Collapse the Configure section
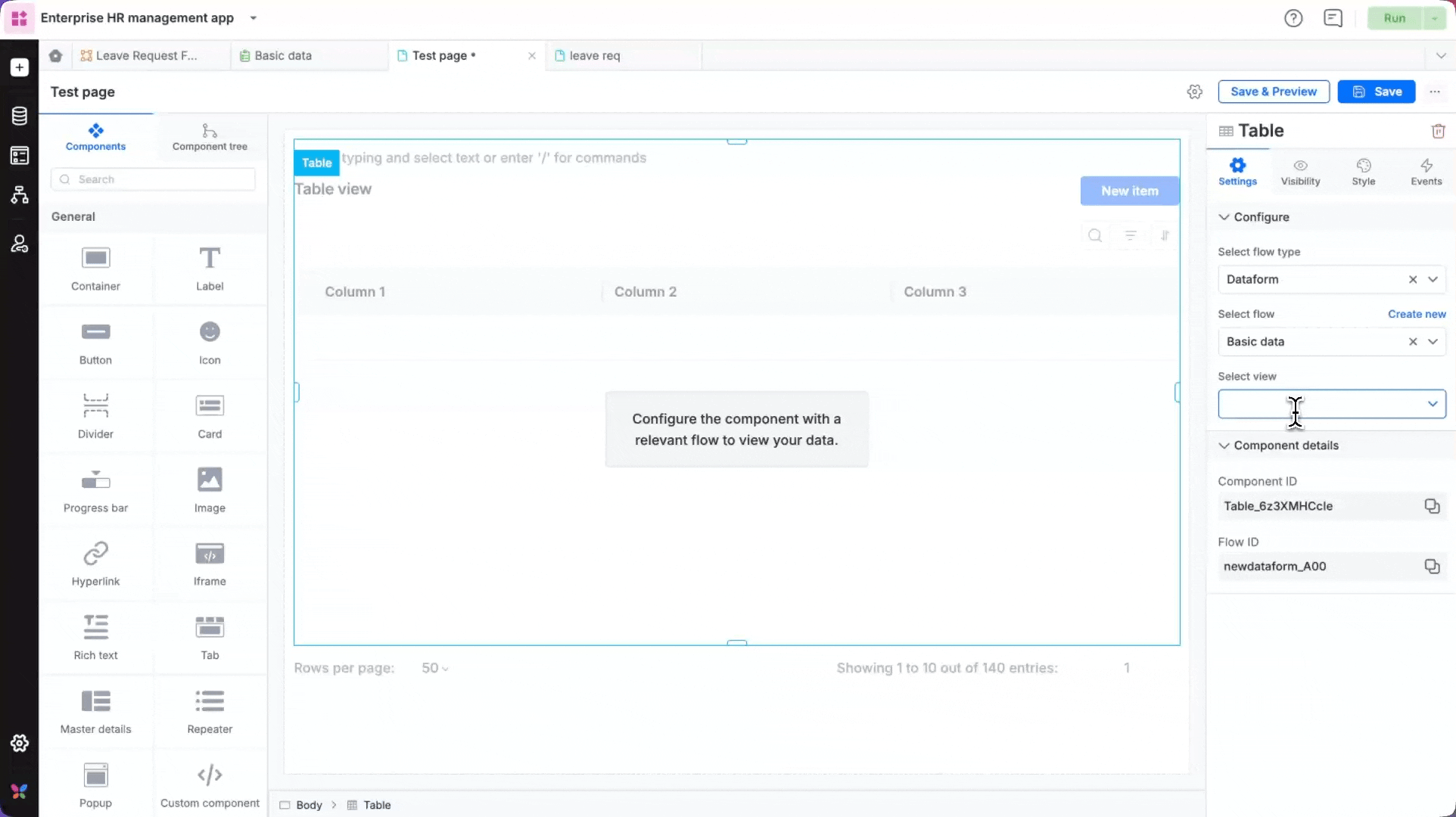Image resolution: width=1456 pixels, height=817 pixels. coord(1224,217)
